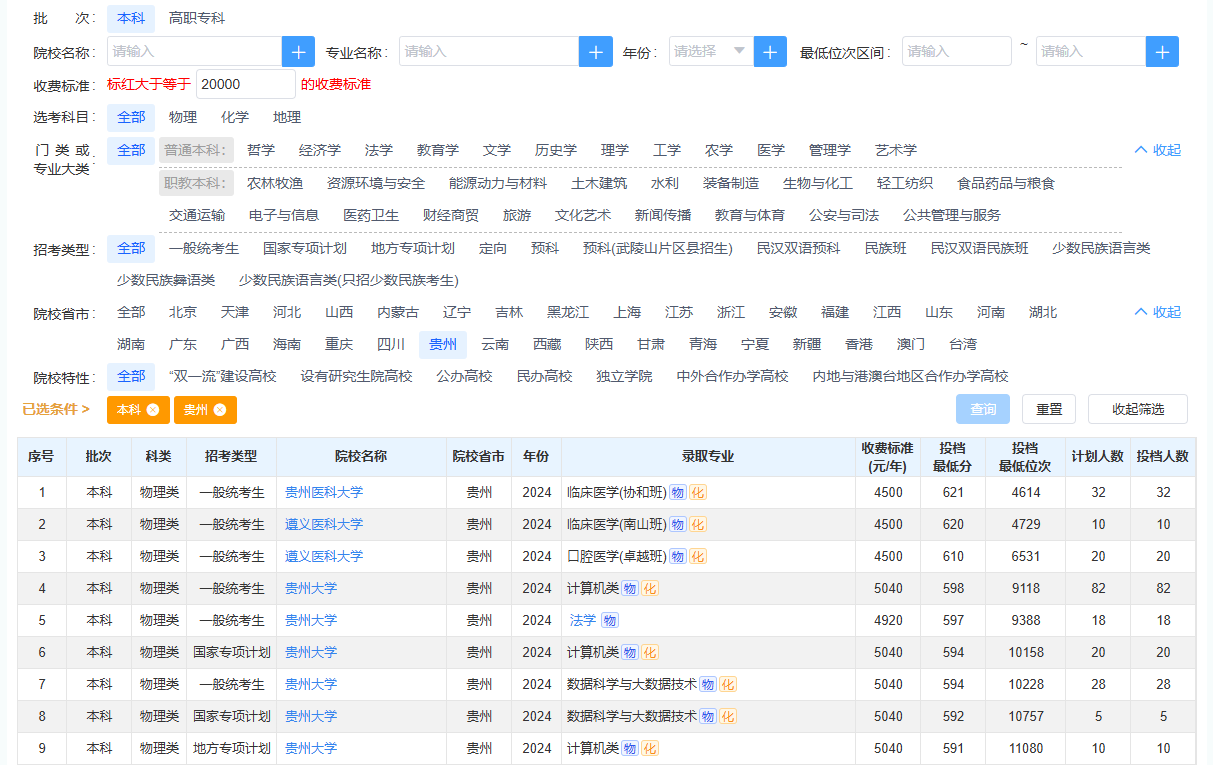
Task: Click the 物 icon next to 法学 major
Action: tap(611, 620)
